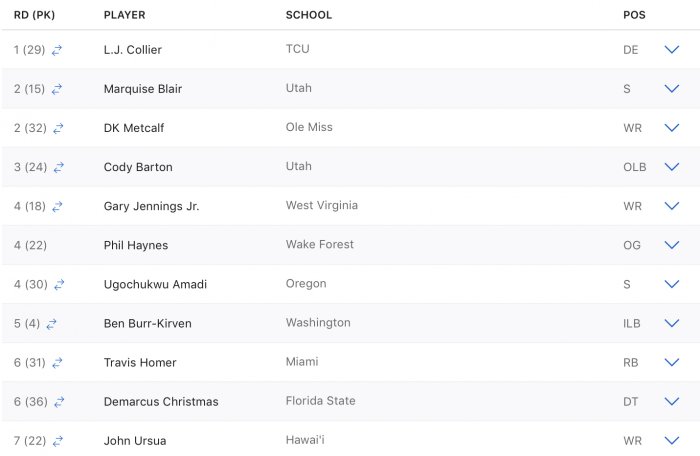Expand the Phil Haynes row chevron
This screenshot has width=700, height=456.
[671, 245]
